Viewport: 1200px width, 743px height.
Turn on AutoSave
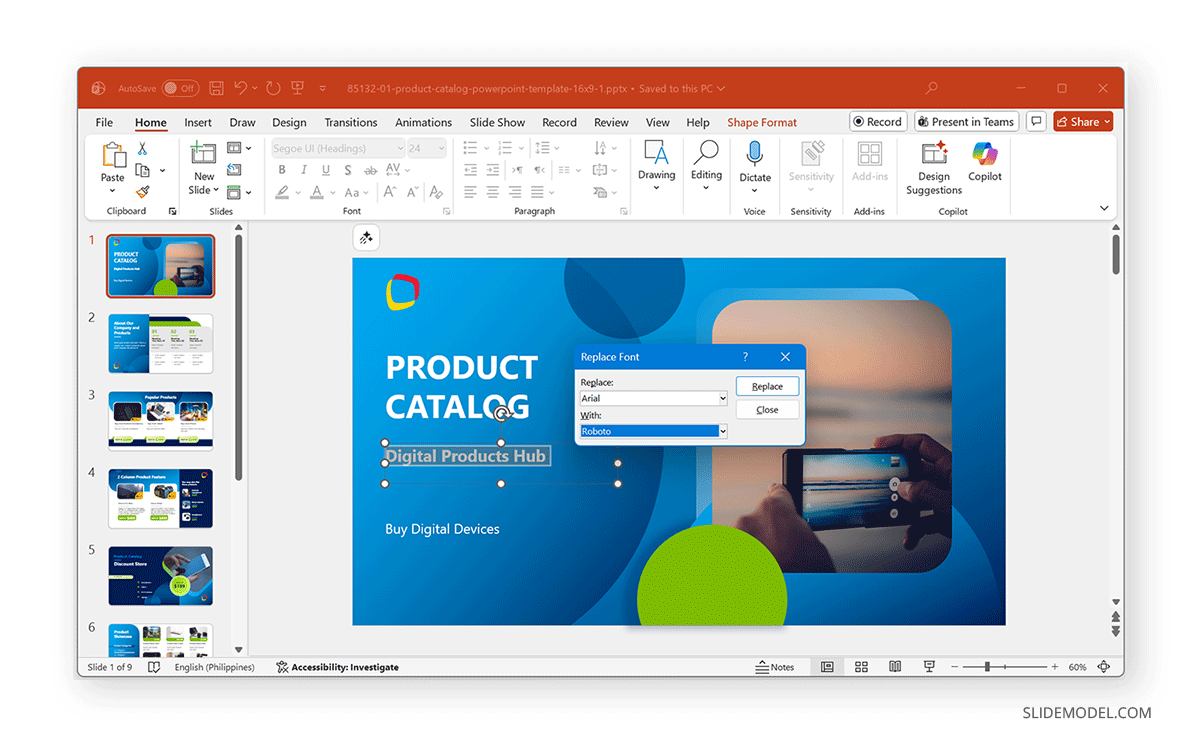(x=180, y=88)
